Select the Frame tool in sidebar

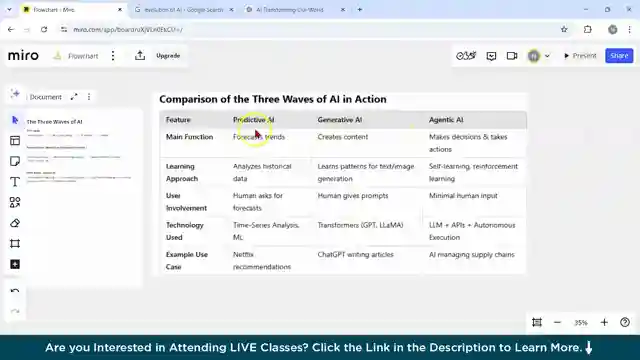pyautogui.click(x=15, y=244)
